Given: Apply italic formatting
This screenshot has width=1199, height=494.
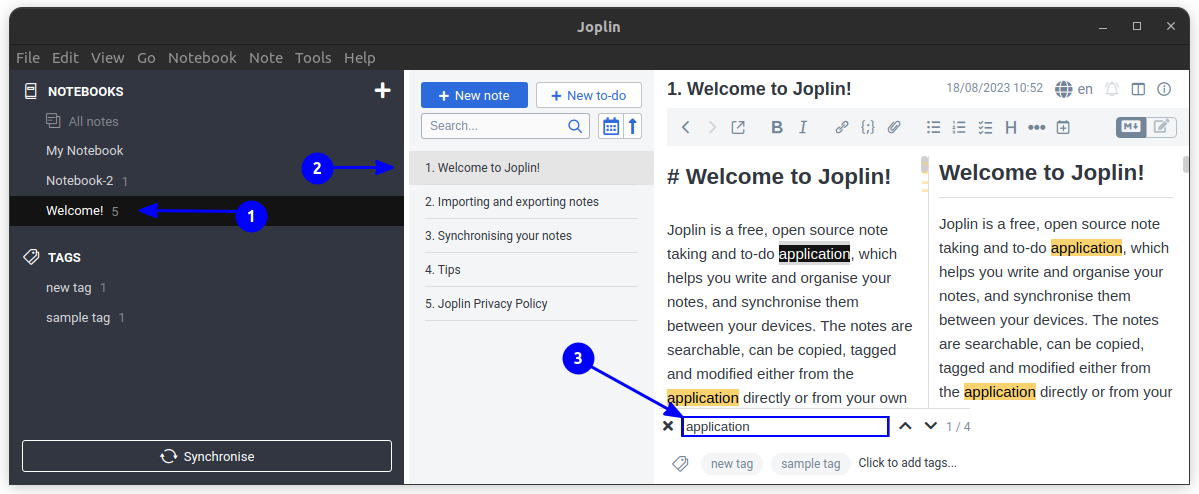Looking at the screenshot, I should point(803,128).
